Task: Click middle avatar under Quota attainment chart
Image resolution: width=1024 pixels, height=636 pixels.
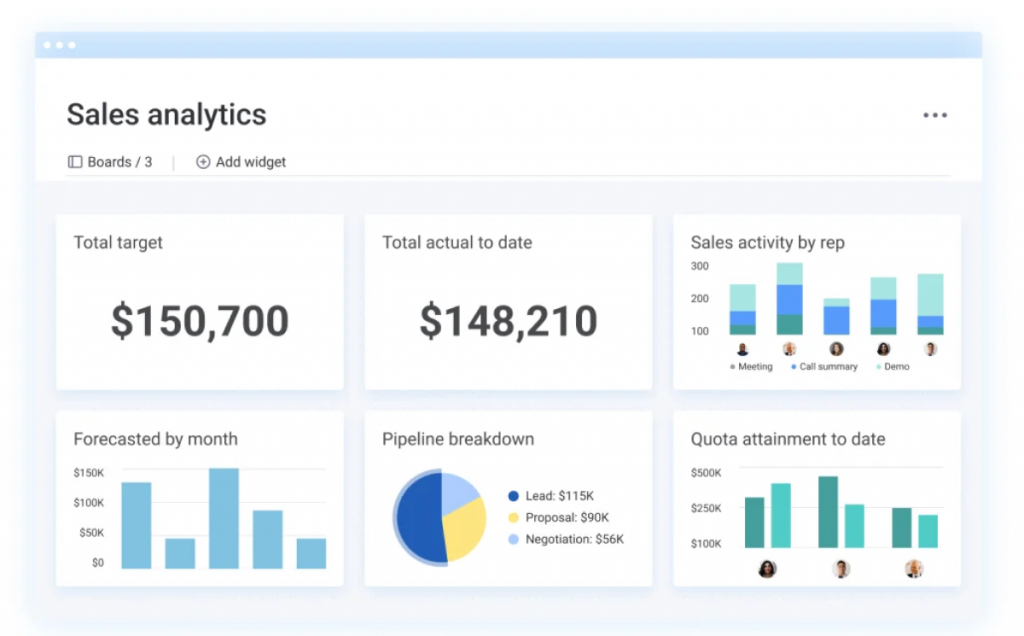Action: pos(841,569)
